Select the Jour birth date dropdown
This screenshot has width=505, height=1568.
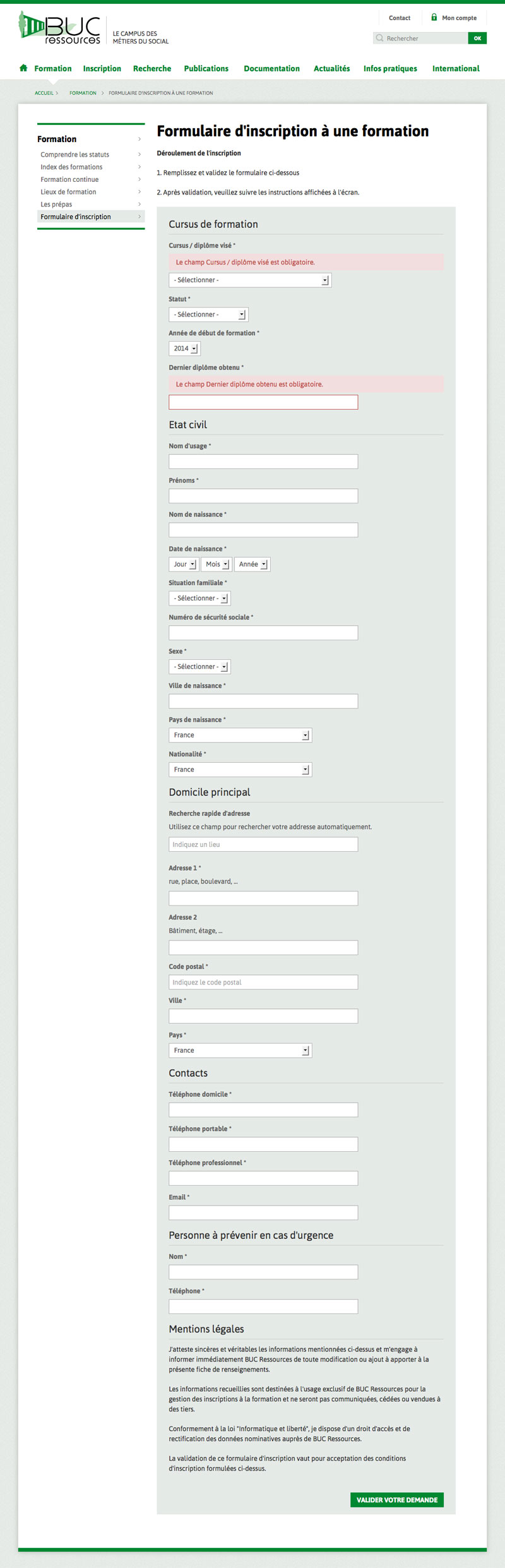pos(184,565)
